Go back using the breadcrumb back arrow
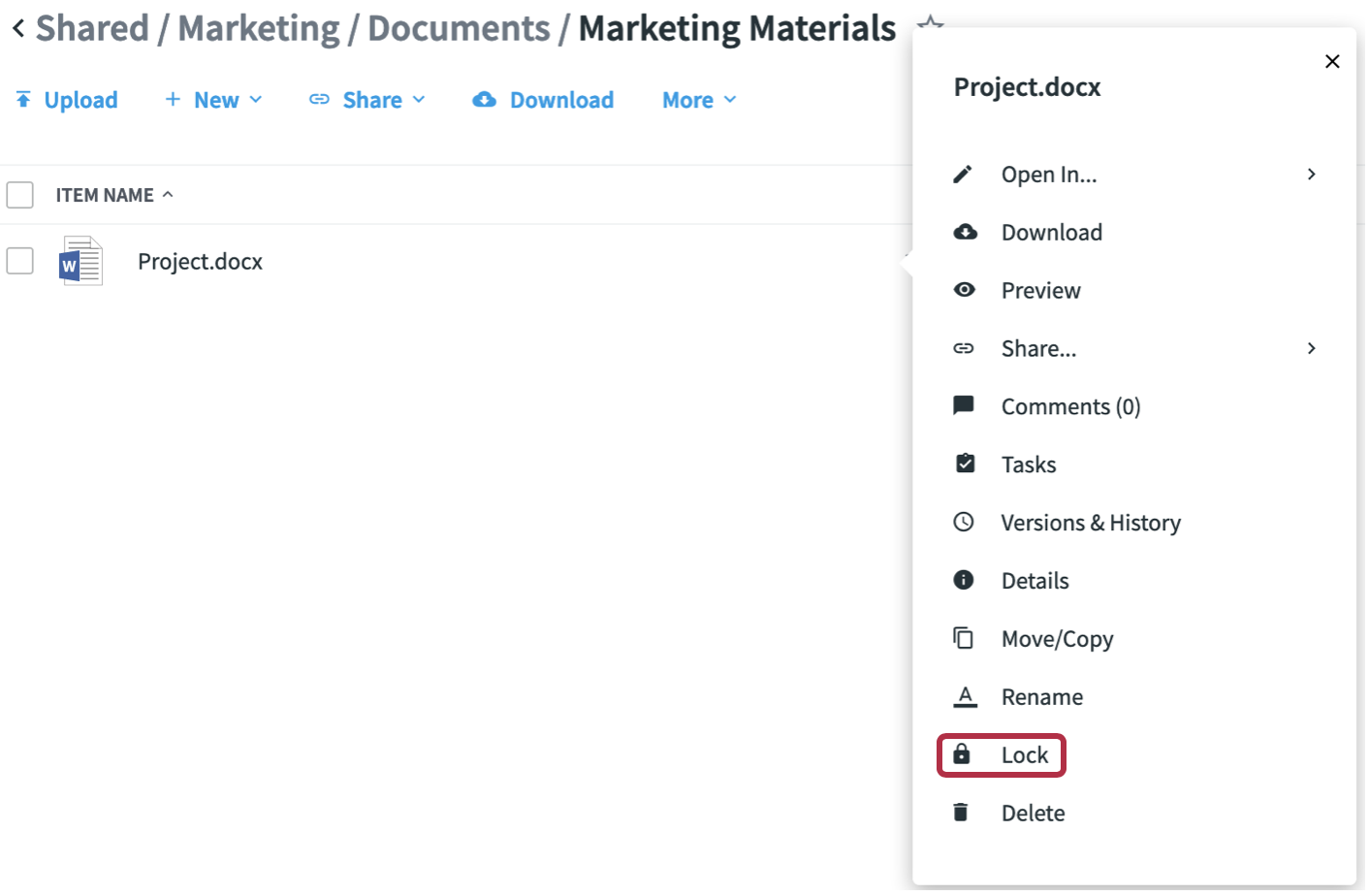The height and width of the screenshot is (896, 1369). coord(18,29)
